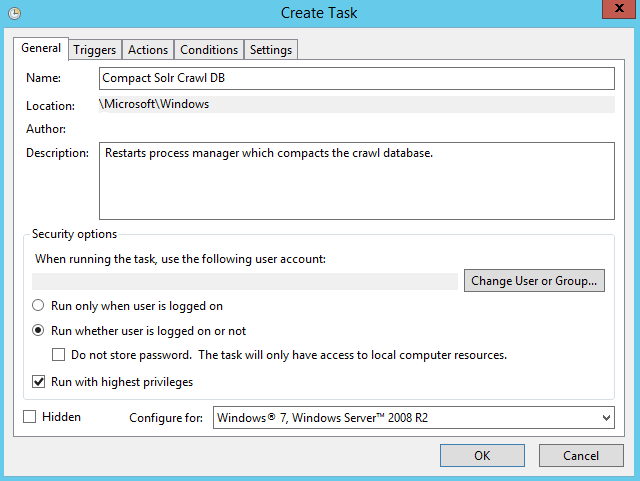The image size is (640, 481).
Task: Close the Create Task dialog
Action: 619,9
